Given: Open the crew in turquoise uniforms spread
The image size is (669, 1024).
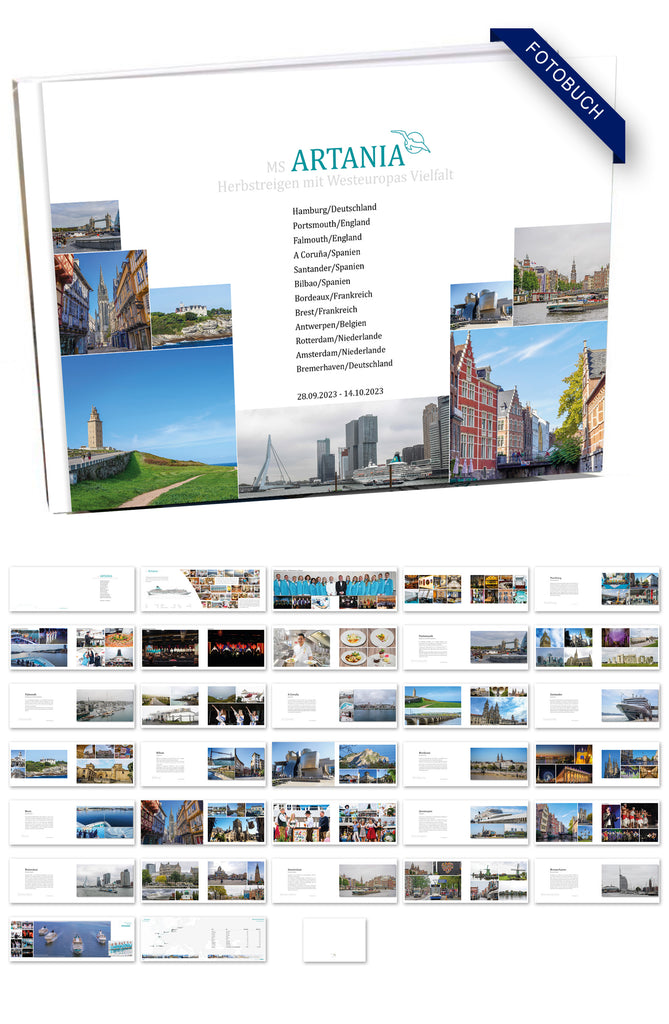Looking at the screenshot, I should 335,589.
